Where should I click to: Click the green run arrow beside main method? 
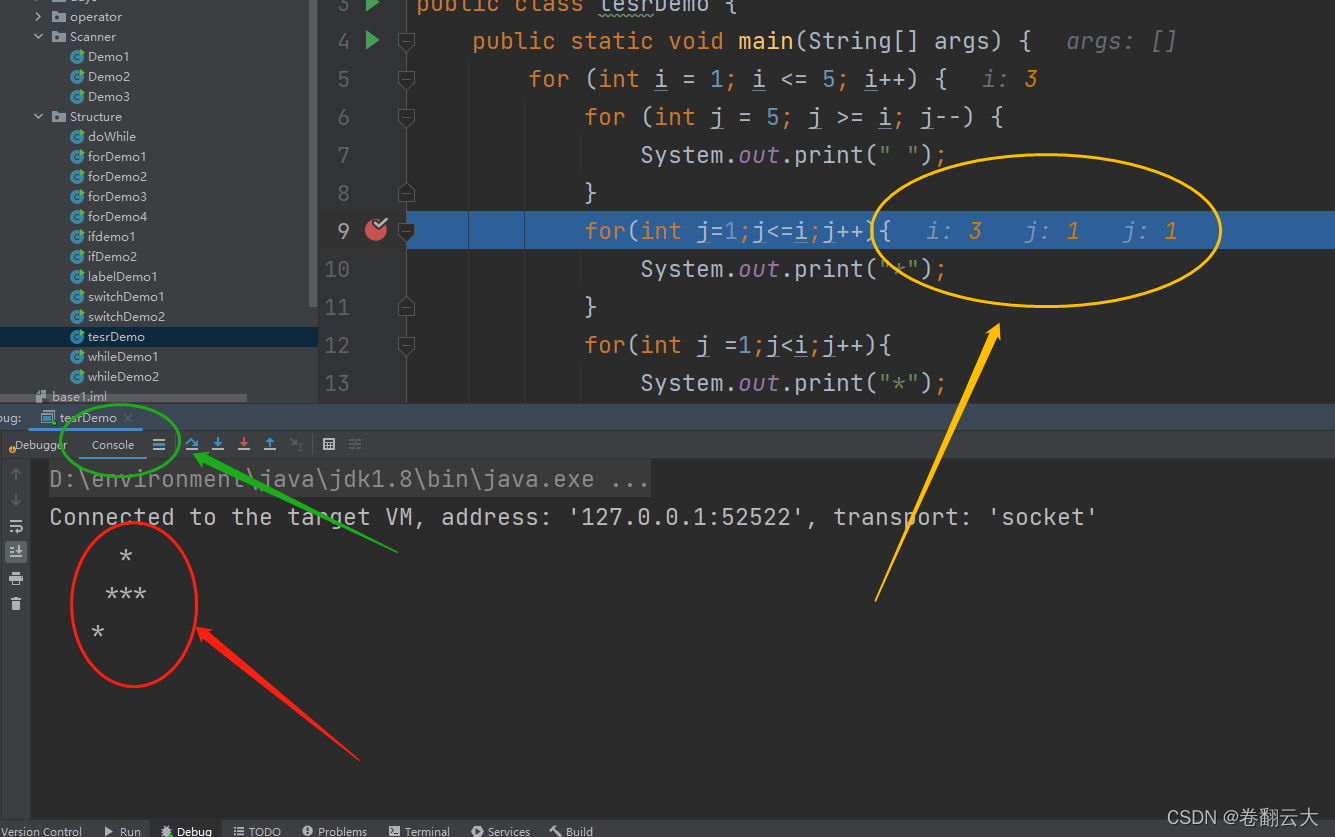373,40
